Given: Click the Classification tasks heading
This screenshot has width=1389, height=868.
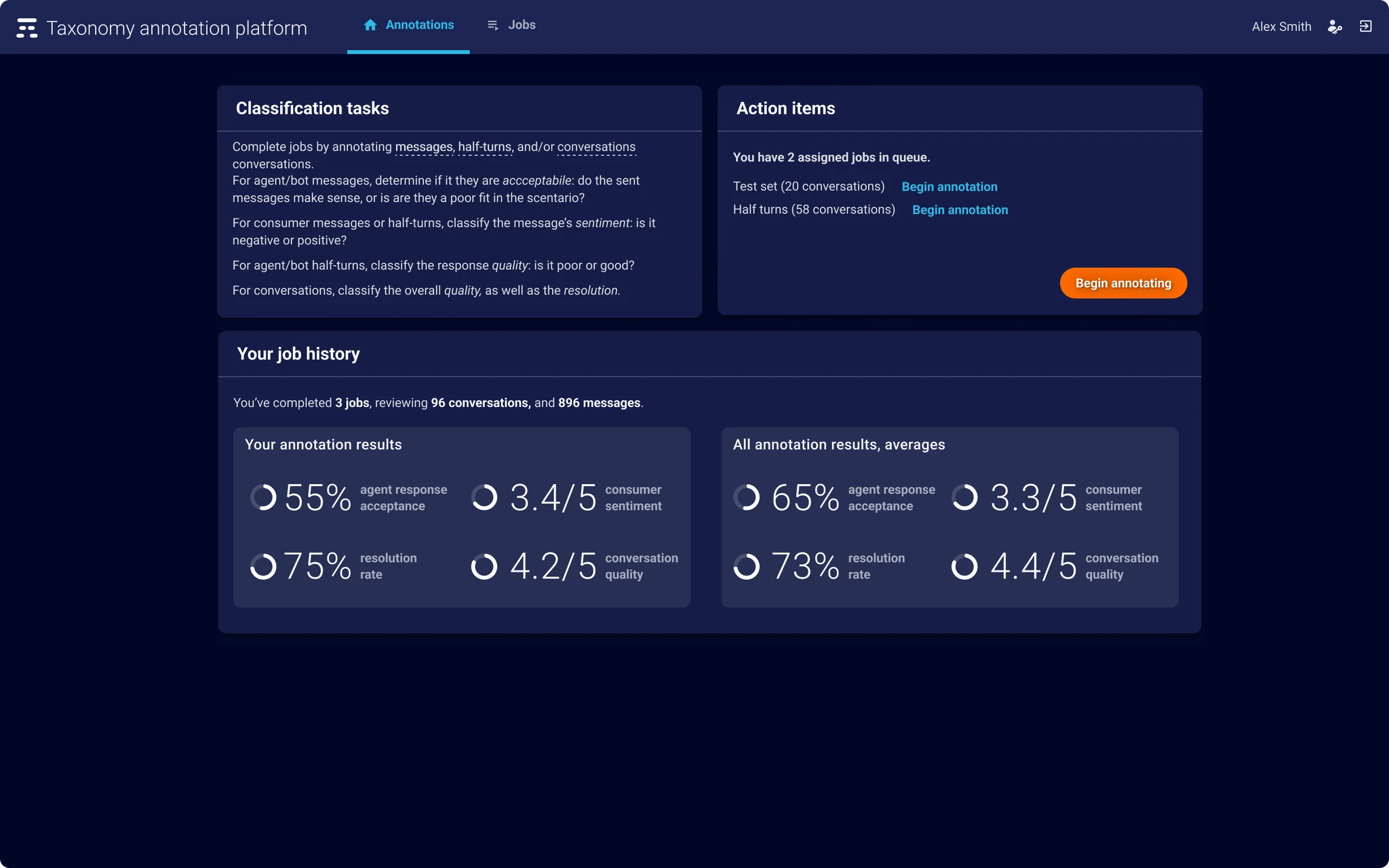Looking at the screenshot, I should click(x=312, y=108).
